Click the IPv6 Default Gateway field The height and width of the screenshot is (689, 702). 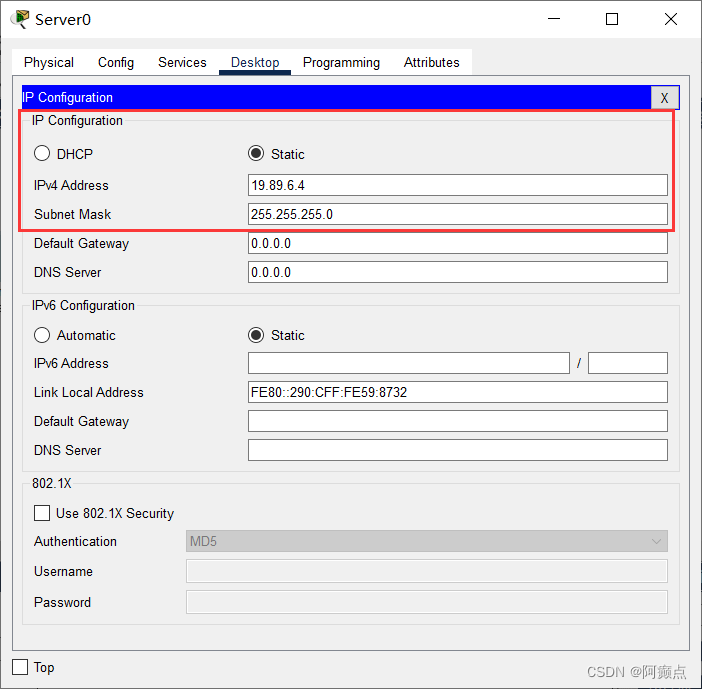(458, 421)
